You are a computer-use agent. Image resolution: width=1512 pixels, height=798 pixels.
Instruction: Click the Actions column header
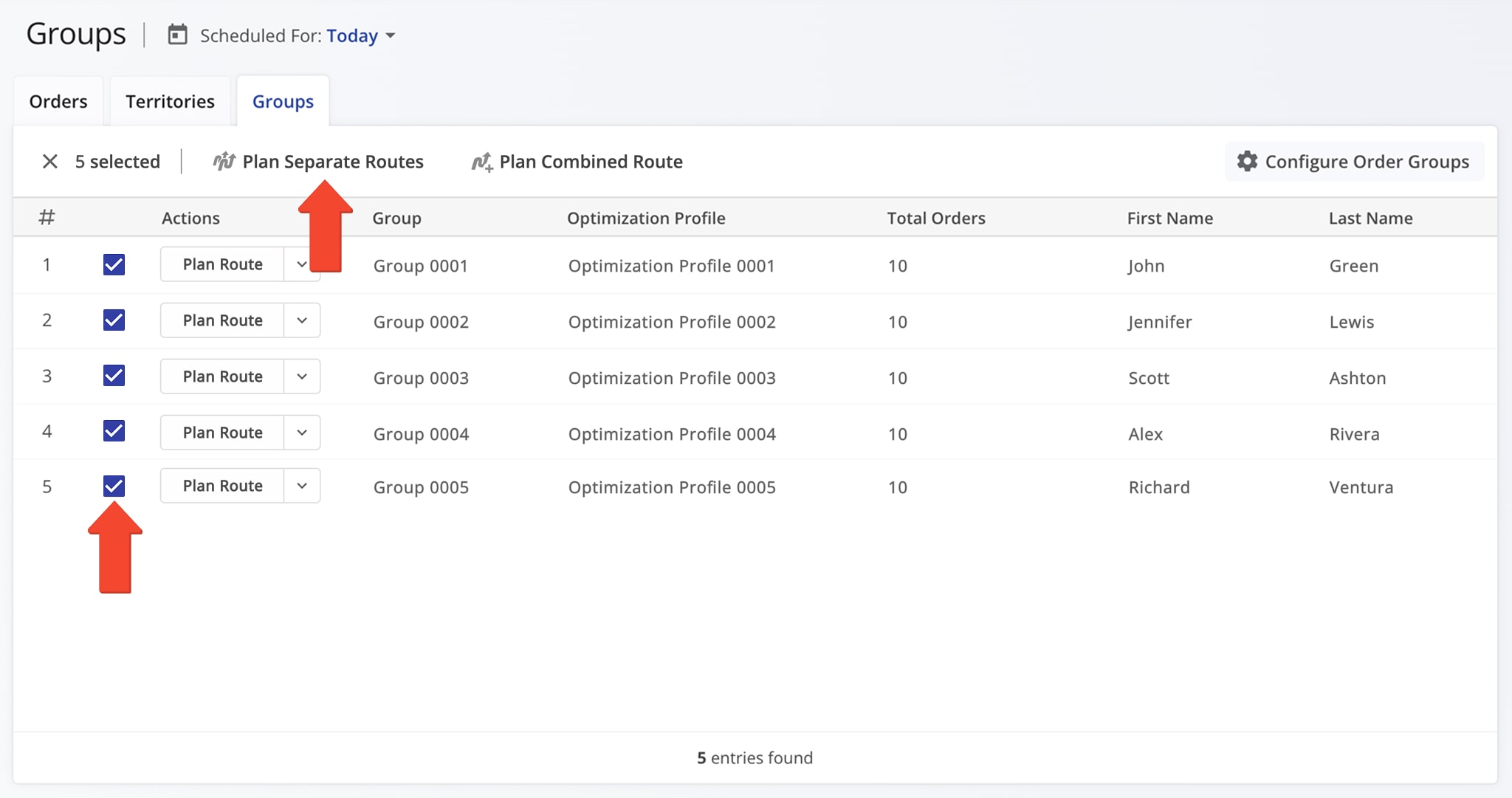click(x=190, y=218)
